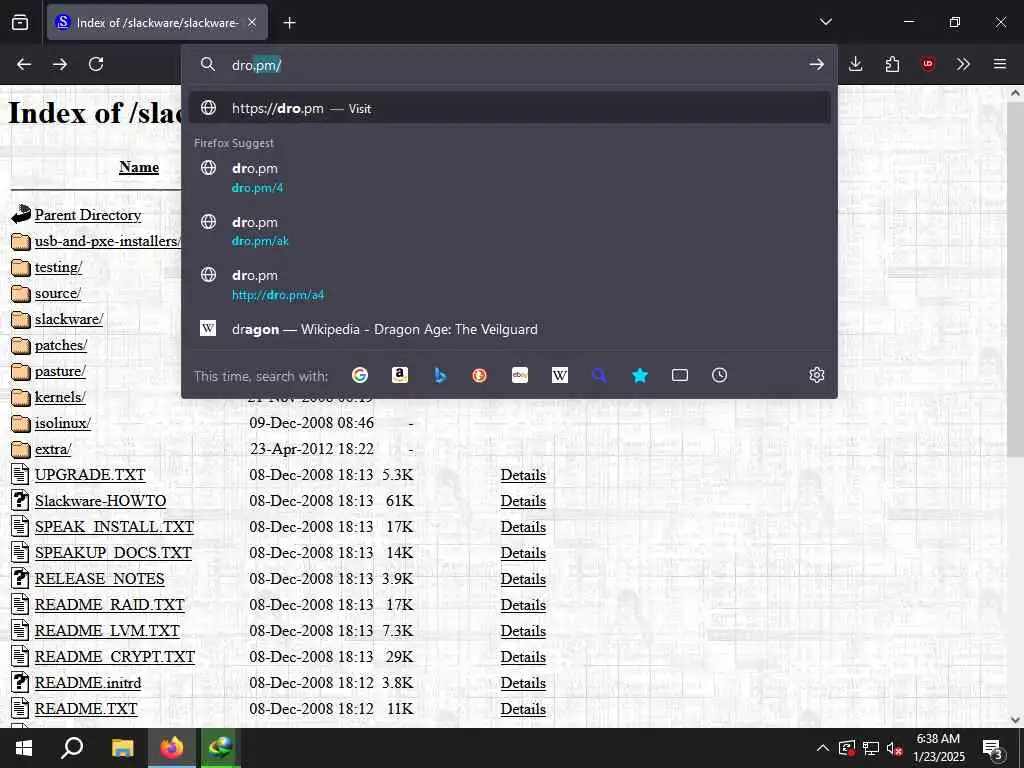Choose dragon Wikipedia Dragon Age suggestion
The height and width of the screenshot is (768, 1024).
pos(509,329)
